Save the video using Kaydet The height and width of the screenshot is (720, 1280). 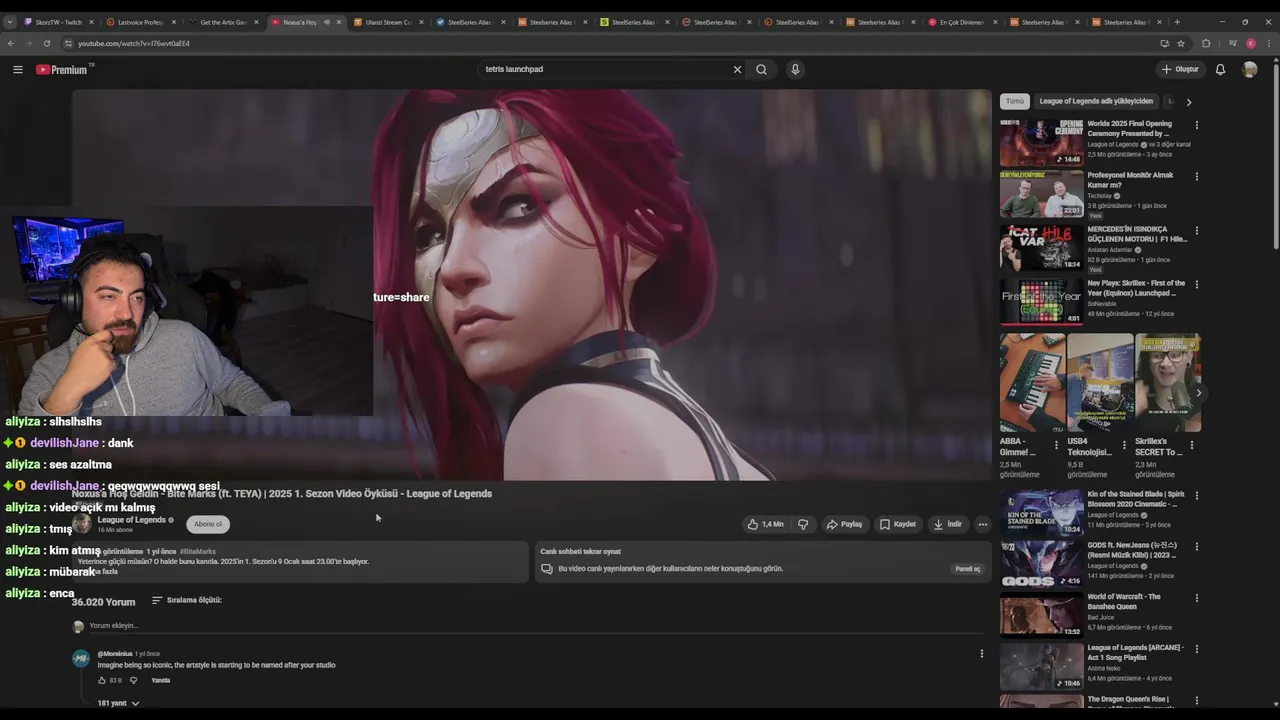pos(898,524)
